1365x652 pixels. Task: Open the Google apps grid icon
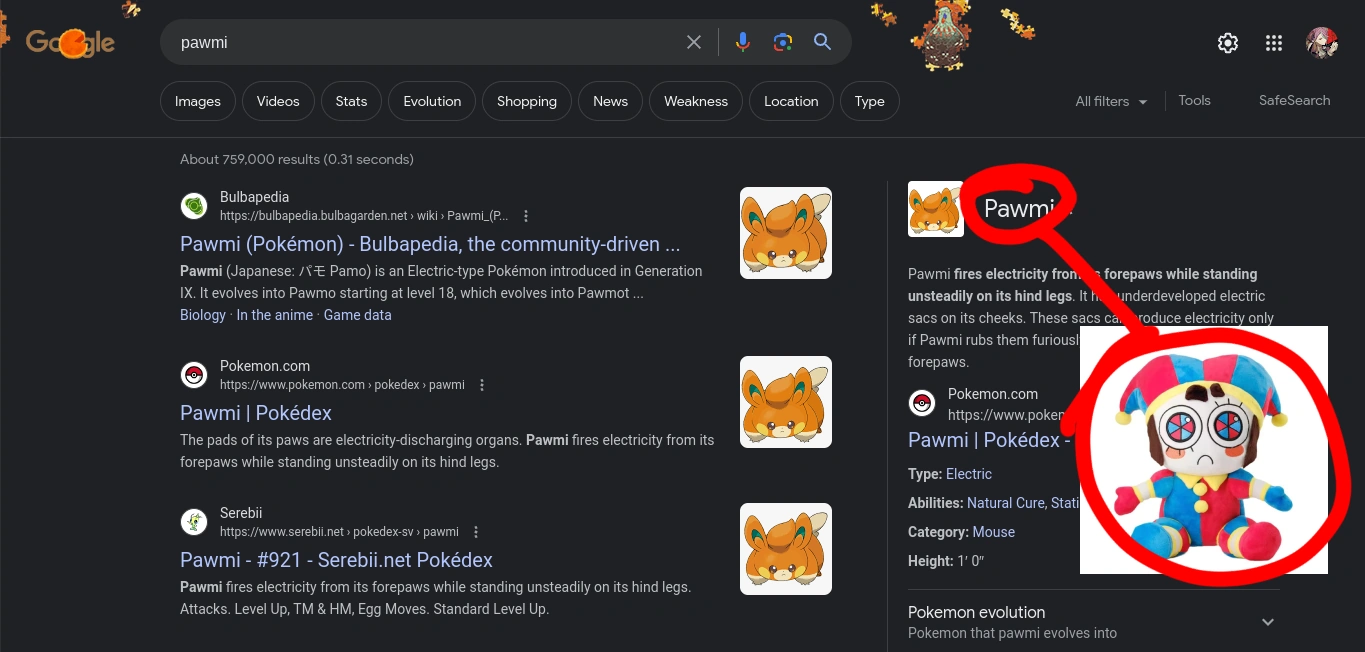tap(1273, 42)
